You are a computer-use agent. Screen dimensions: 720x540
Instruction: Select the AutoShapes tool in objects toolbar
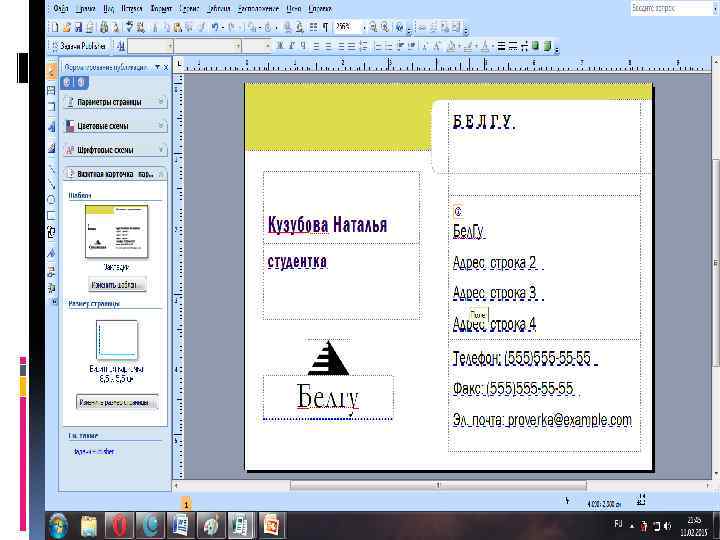pos(51,232)
